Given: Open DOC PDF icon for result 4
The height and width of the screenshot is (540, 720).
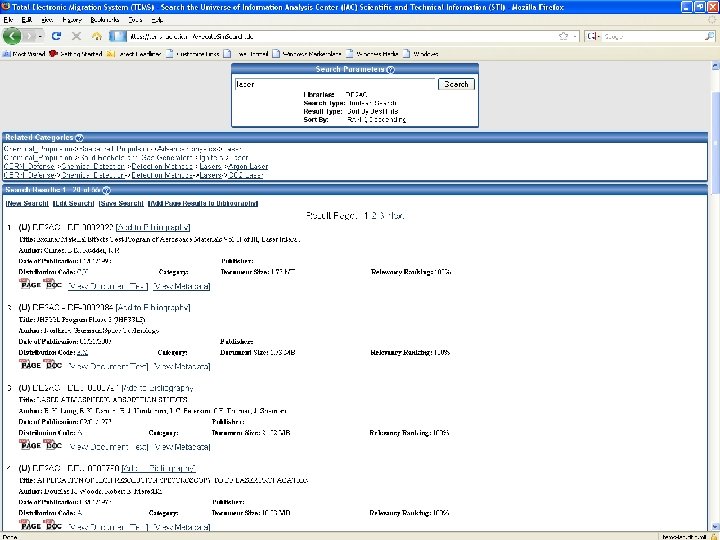Looking at the screenshot, I should [52, 525].
